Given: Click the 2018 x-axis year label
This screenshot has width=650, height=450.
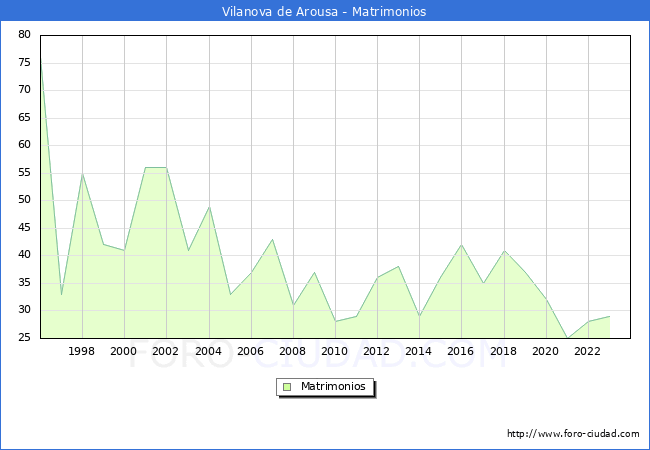Looking at the screenshot, I should 503,351.
